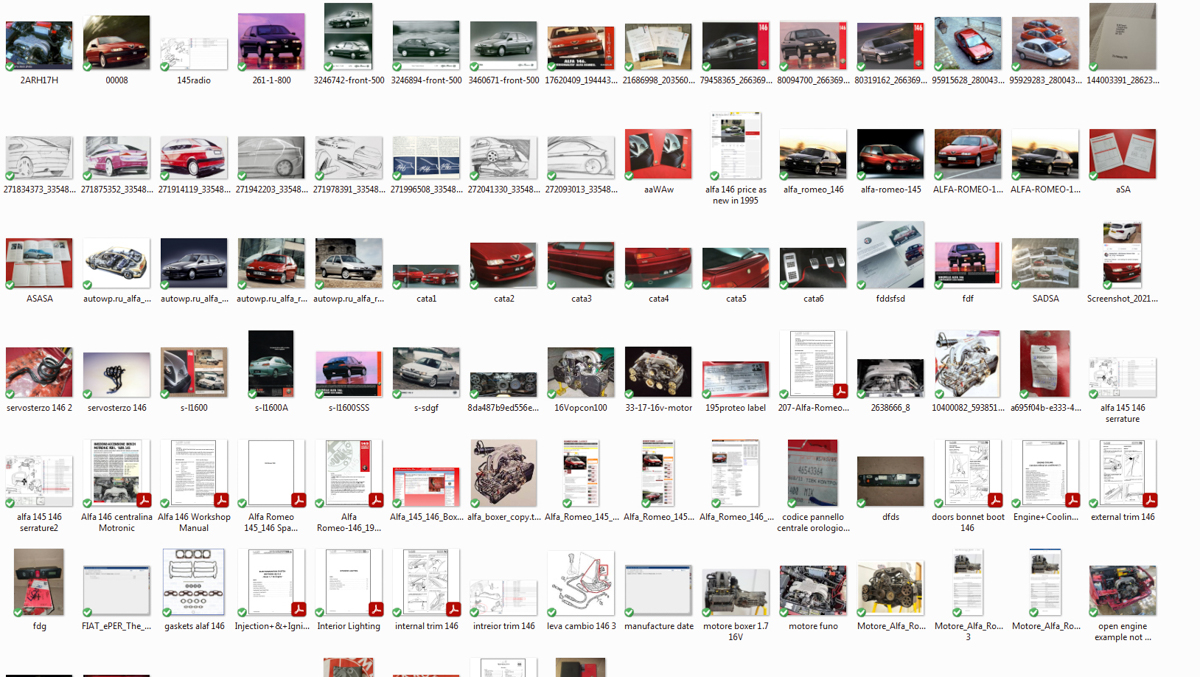Click the file name 'intreior trim 146'
This screenshot has height=677, width=1200.
pyautogui.click(x=503, y=626)
